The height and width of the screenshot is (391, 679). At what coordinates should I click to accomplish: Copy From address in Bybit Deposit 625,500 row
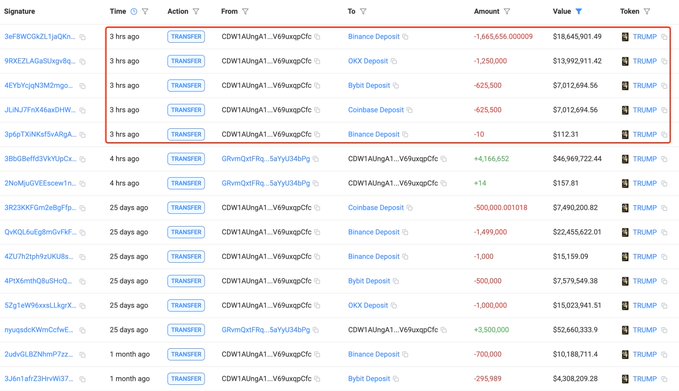point(317,86)
